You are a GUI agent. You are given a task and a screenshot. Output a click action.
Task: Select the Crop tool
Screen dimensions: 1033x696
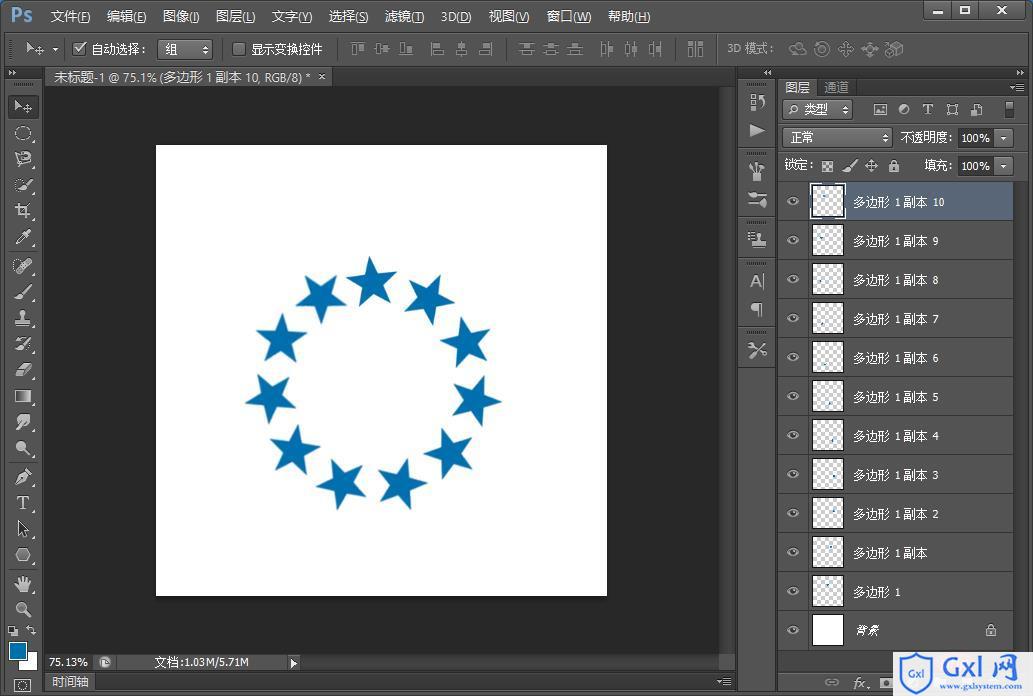(x=23, y=211)
